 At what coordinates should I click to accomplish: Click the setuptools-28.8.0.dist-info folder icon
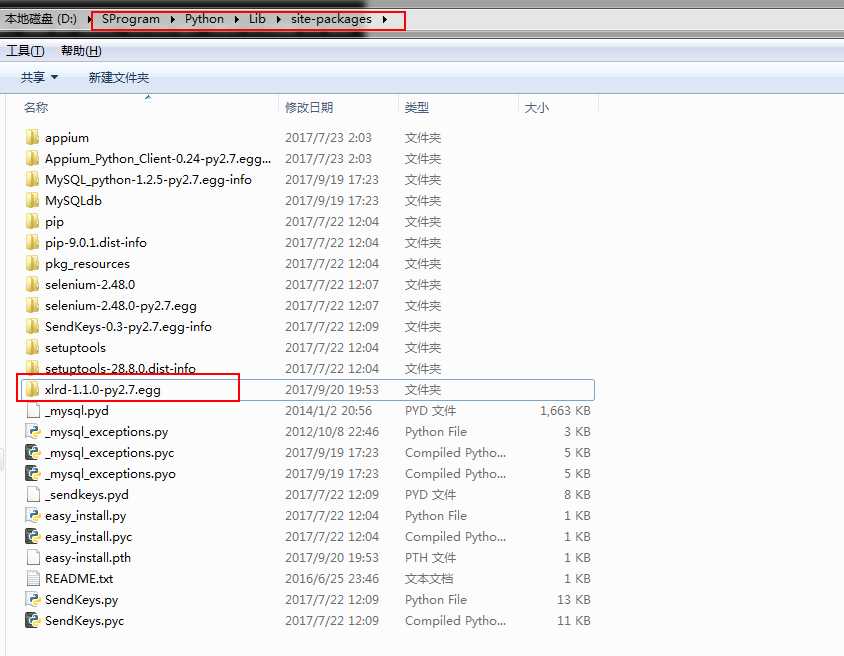[x=32, y=368]
